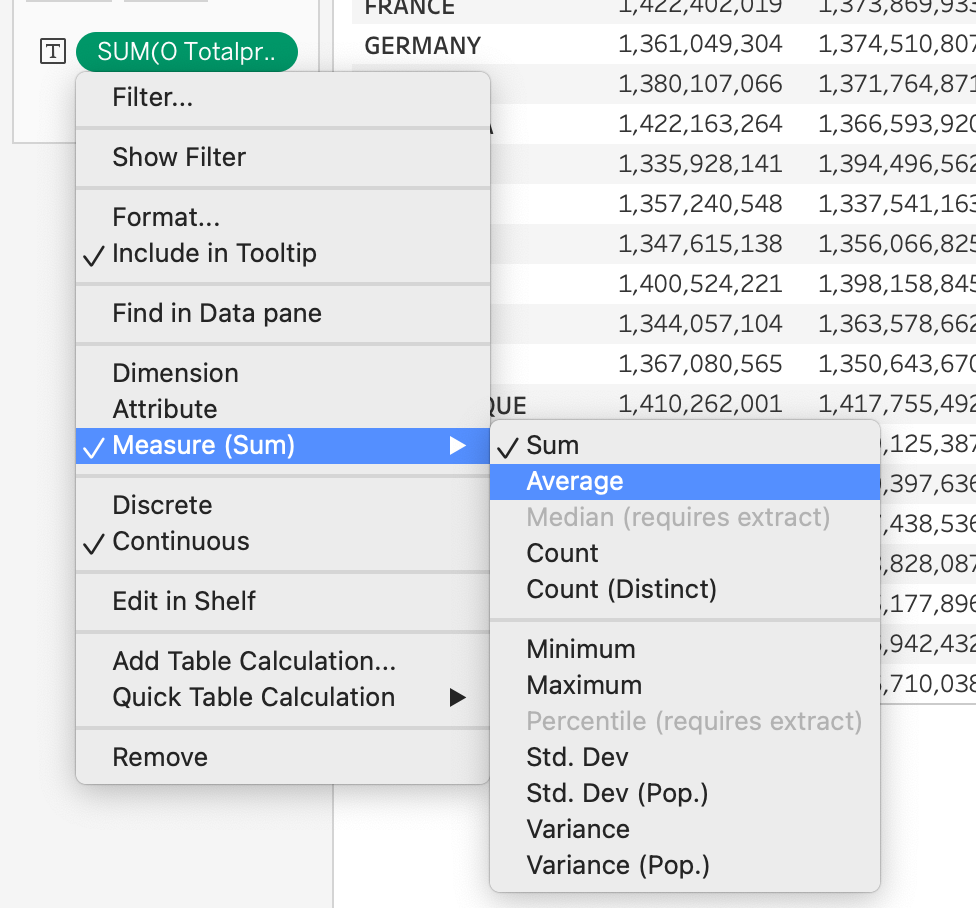The width and height of the screenshot is (976, 908).
Task: Open the Filter... dialog
Action: pyautogui.click(x=153, y=97)
